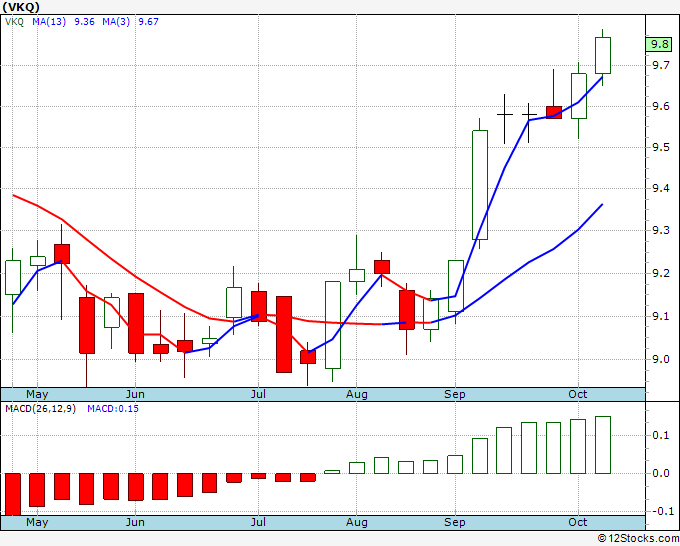Click Oct on the MACD panel date axis
Screen dimensions: 680x546
[578, 522]
